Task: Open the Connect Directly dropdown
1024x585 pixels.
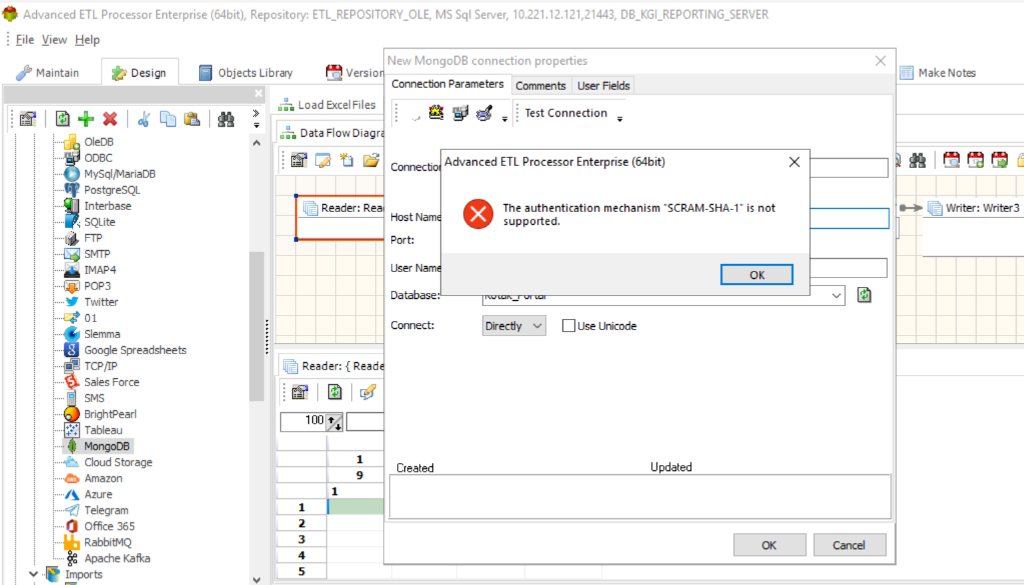Action: coord(514,326)
